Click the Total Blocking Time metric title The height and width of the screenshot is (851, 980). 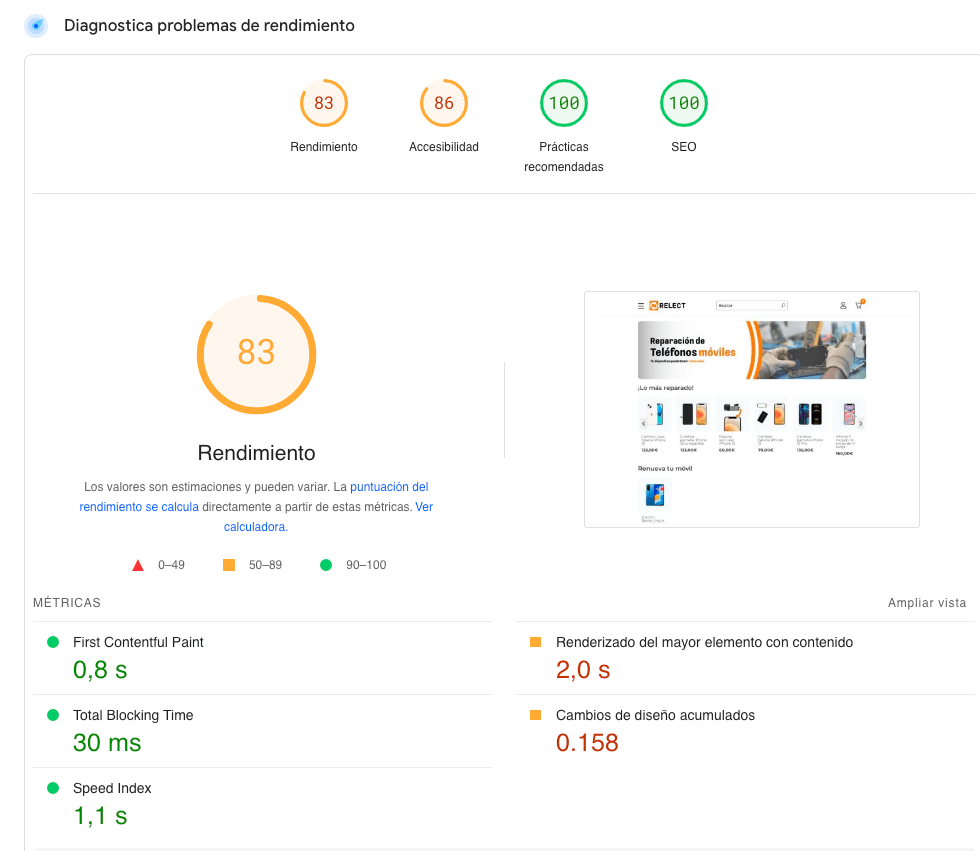pyautogui.click(x=133, y=715)
